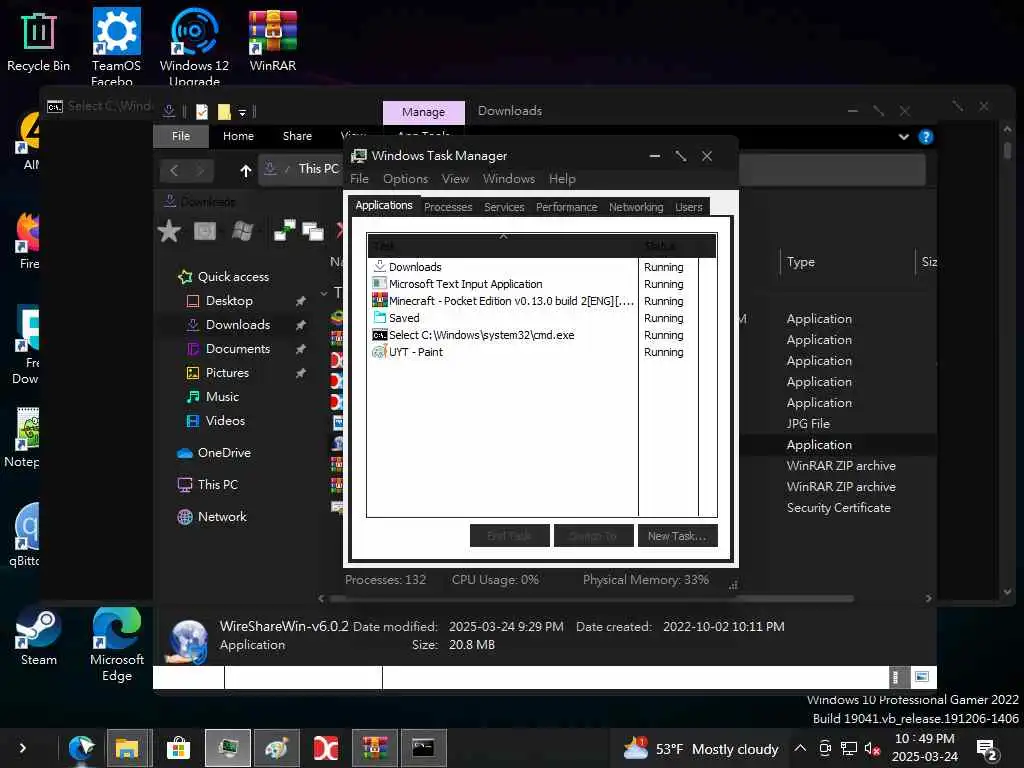This screenshot has height=768, width=1024.
Task: Open the Explorer Share ribbon tab
Action: 297,136
